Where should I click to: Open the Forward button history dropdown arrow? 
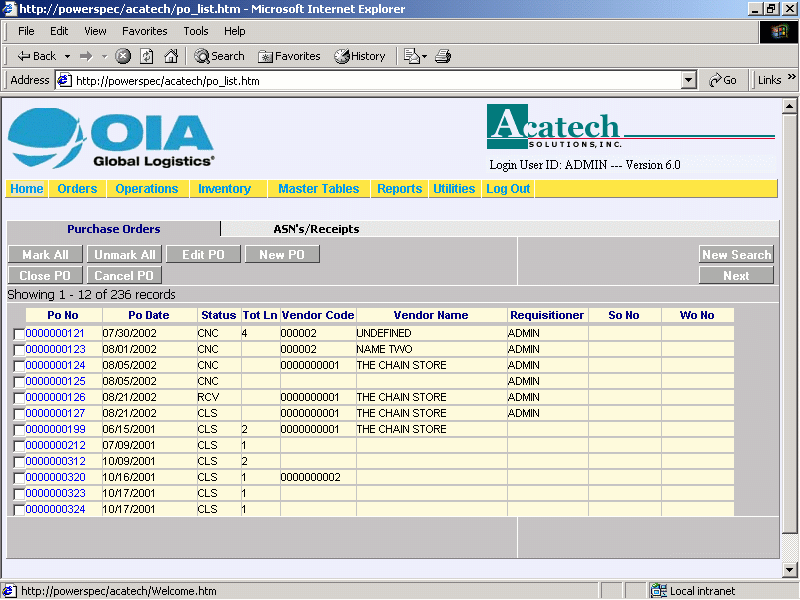pyautogui.click(x=105, y=56)
